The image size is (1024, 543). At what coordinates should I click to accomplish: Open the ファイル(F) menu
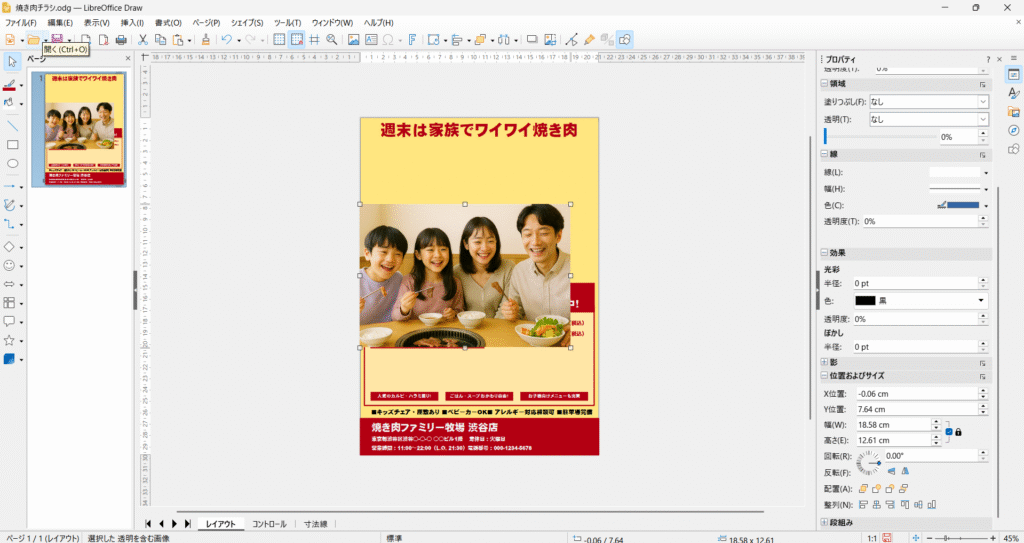point(21,23)
